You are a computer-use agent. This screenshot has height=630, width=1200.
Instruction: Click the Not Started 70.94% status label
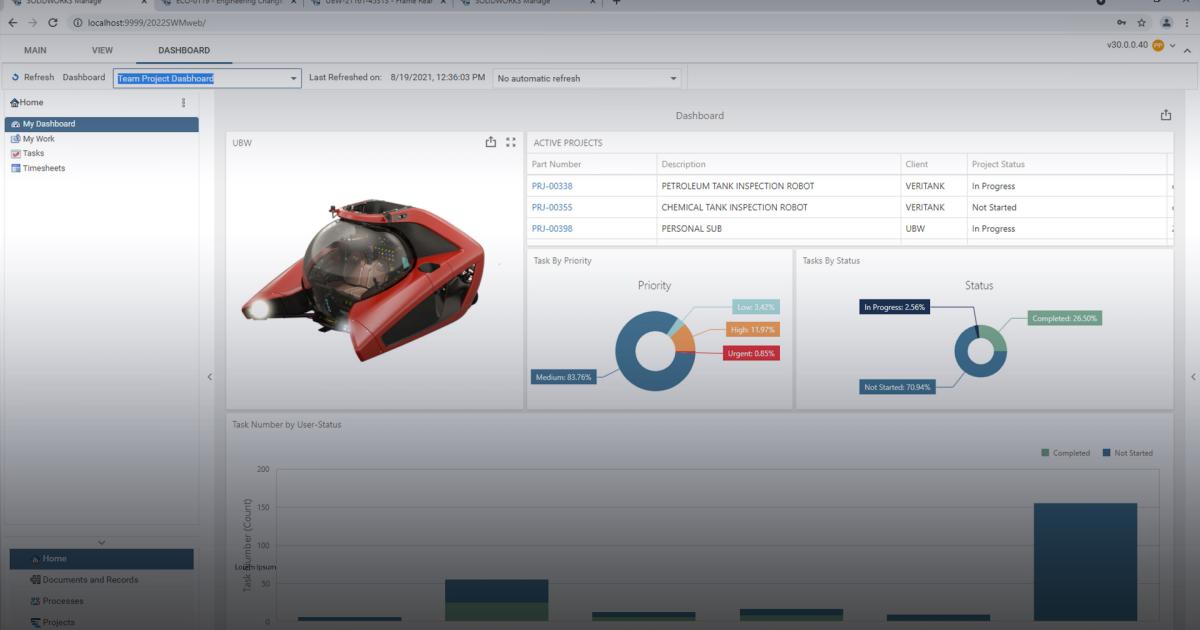click(897, 387)
